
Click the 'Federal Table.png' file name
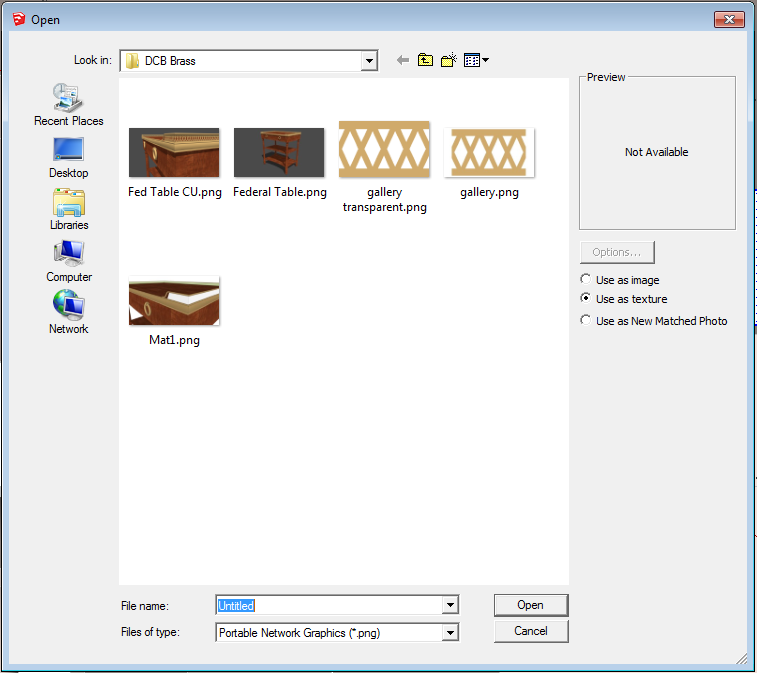click(x=280, y=192)
